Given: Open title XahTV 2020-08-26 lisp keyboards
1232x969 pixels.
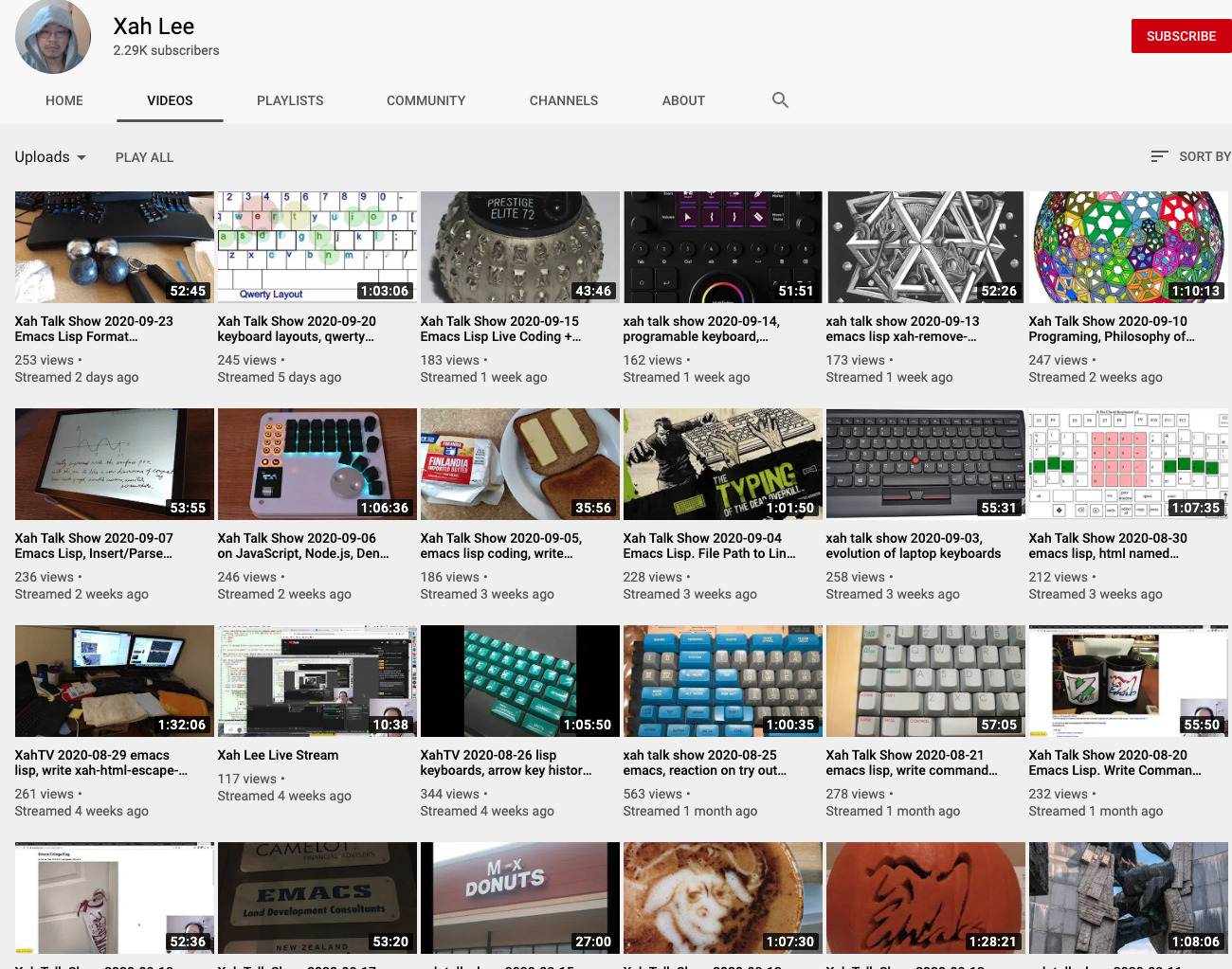Looking at the screenshot, I should tap(506, 763).
